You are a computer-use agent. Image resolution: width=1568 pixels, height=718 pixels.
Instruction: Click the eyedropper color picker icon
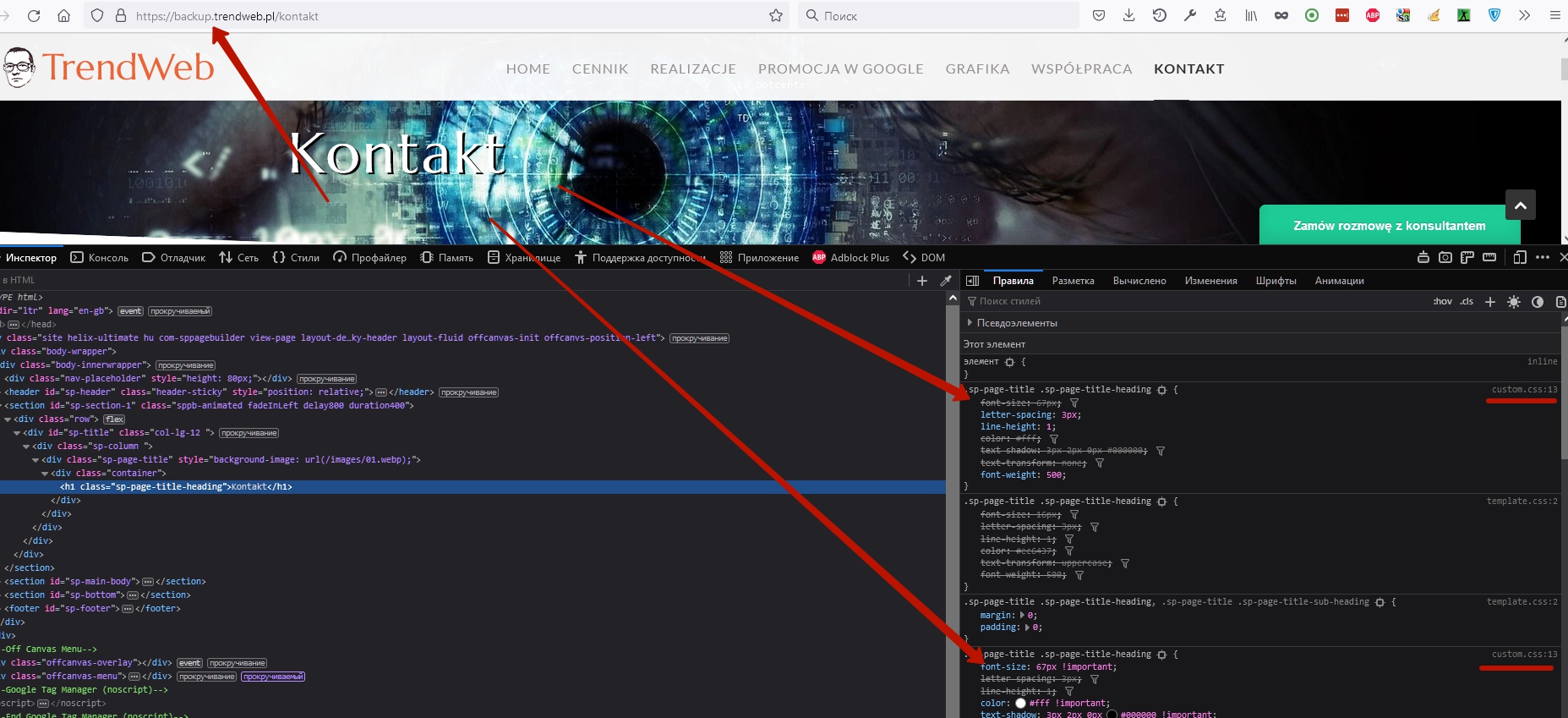946,281
